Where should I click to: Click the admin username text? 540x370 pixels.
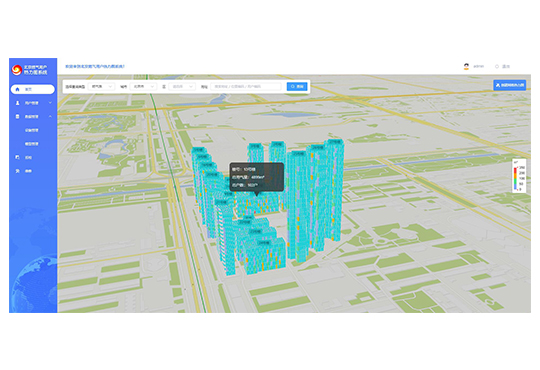point(479,66)
